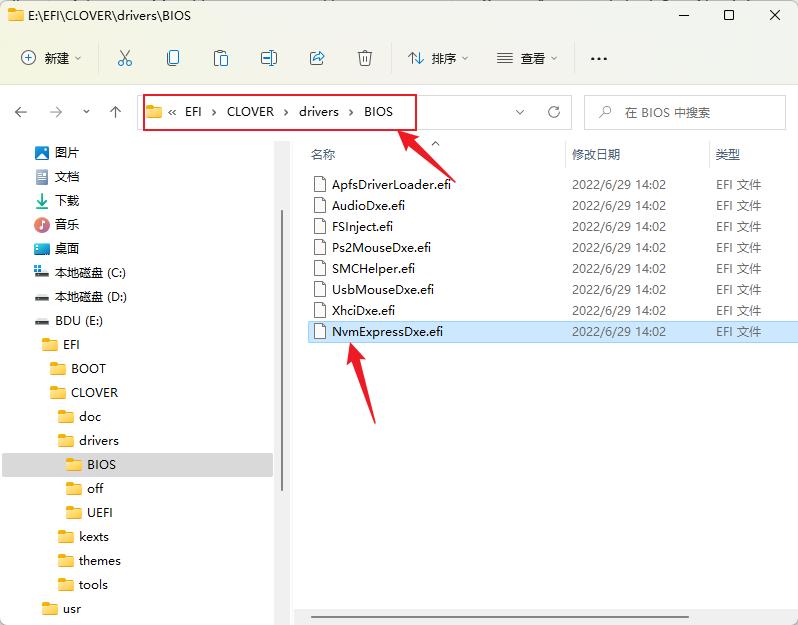Viewport: 798px width, 625px height.
Task: Click the Delete trash can icon
Action: (365, 58)
